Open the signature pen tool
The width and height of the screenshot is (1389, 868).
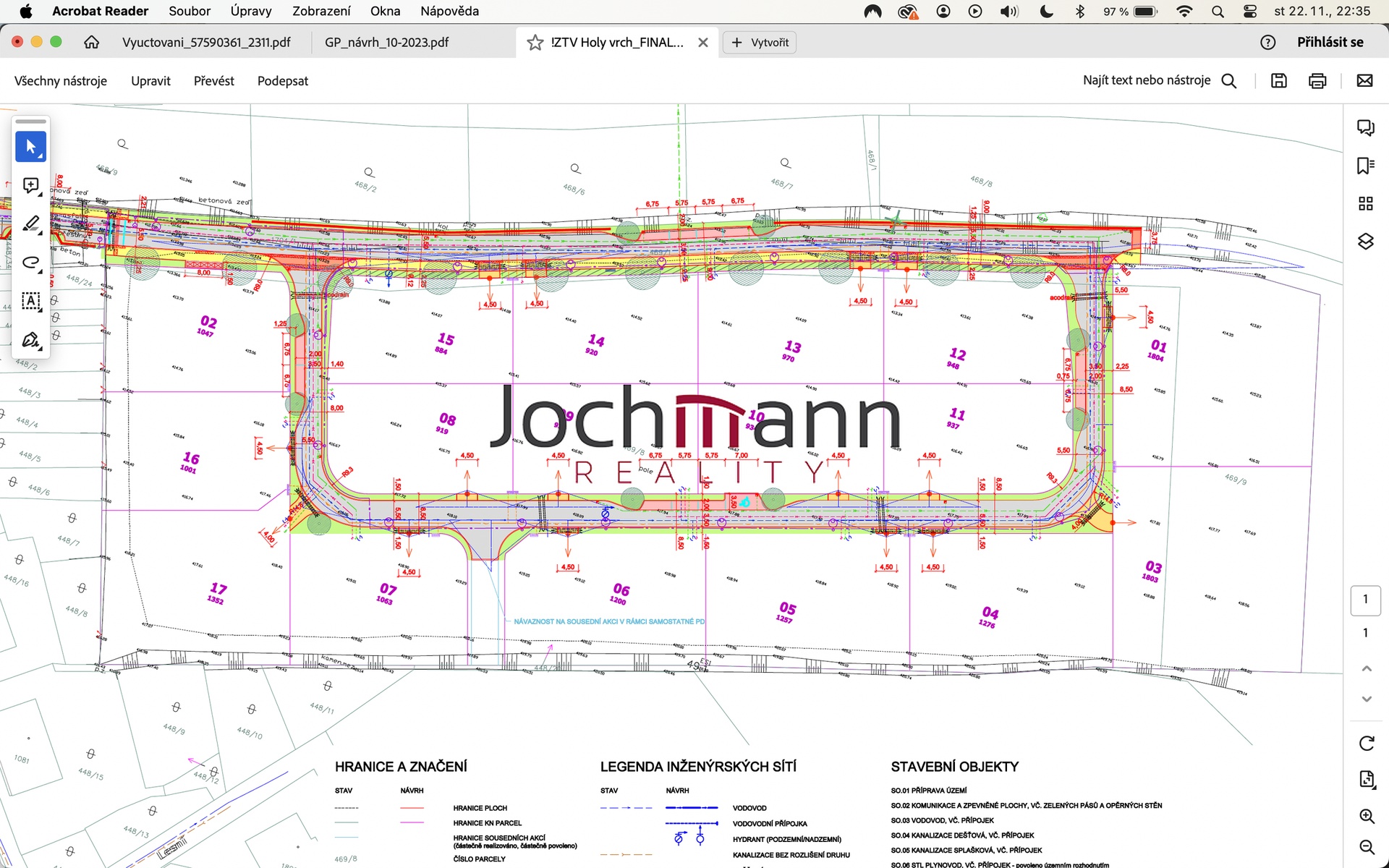tap(30, 340)
